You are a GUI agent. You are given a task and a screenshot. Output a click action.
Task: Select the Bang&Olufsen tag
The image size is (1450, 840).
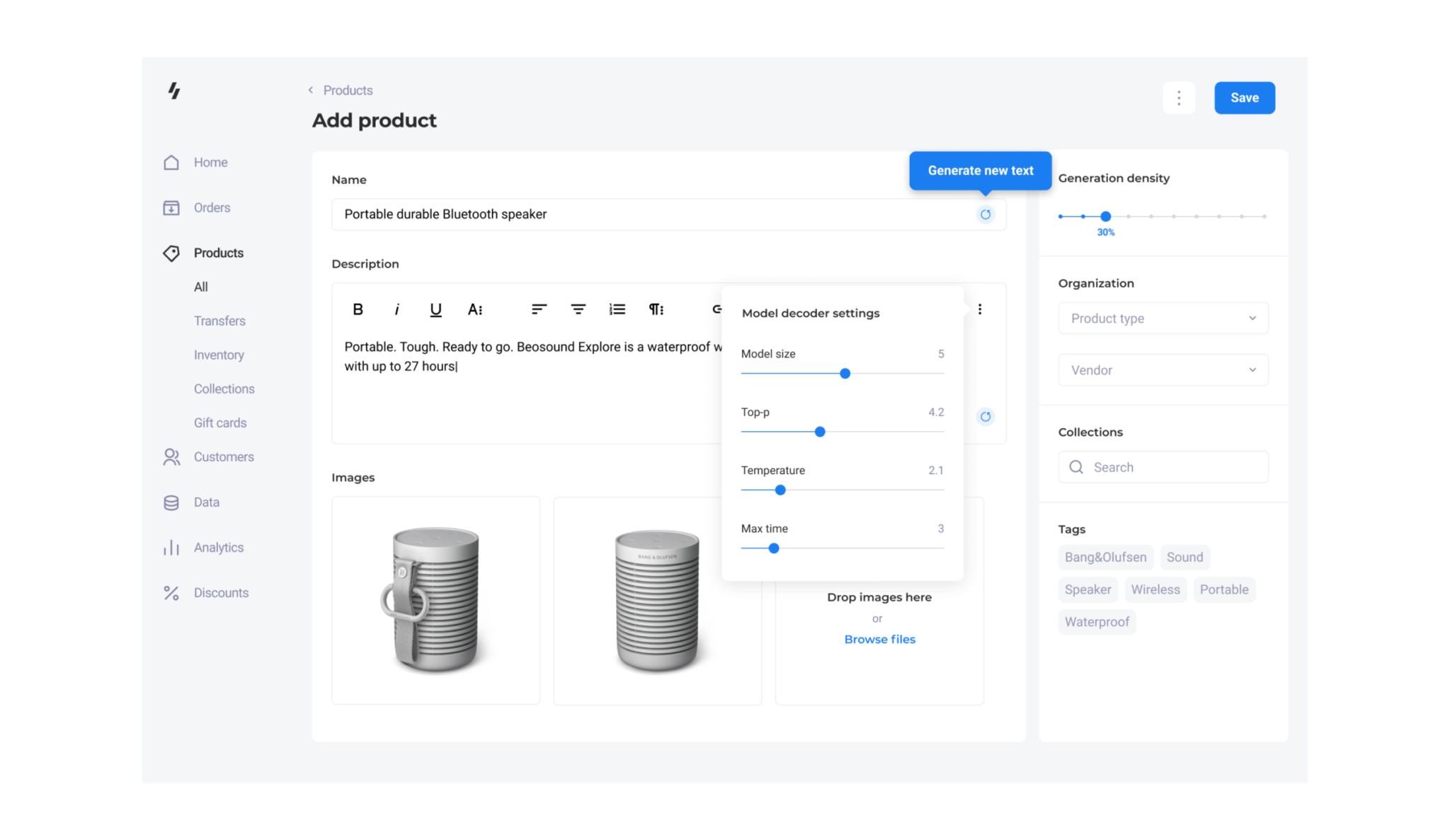(1105, 557)
